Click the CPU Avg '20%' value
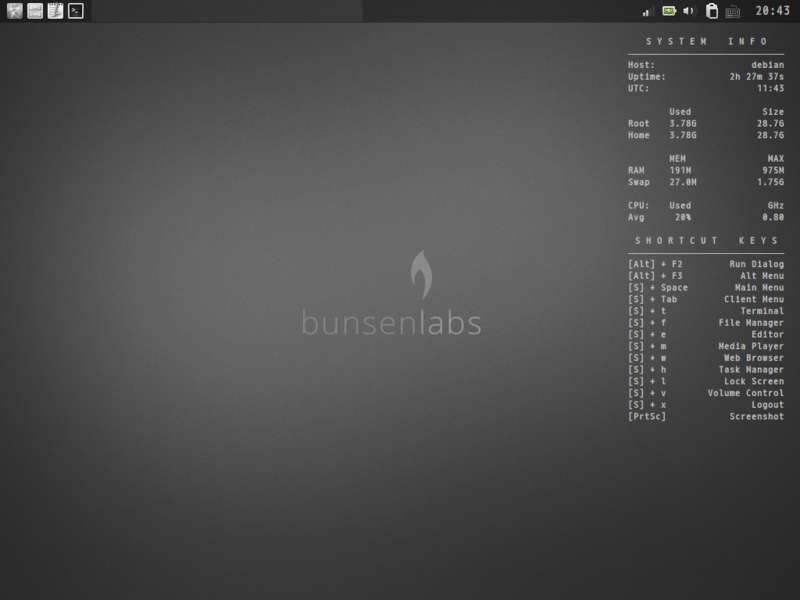800x600 pixels. pos(683,217)
